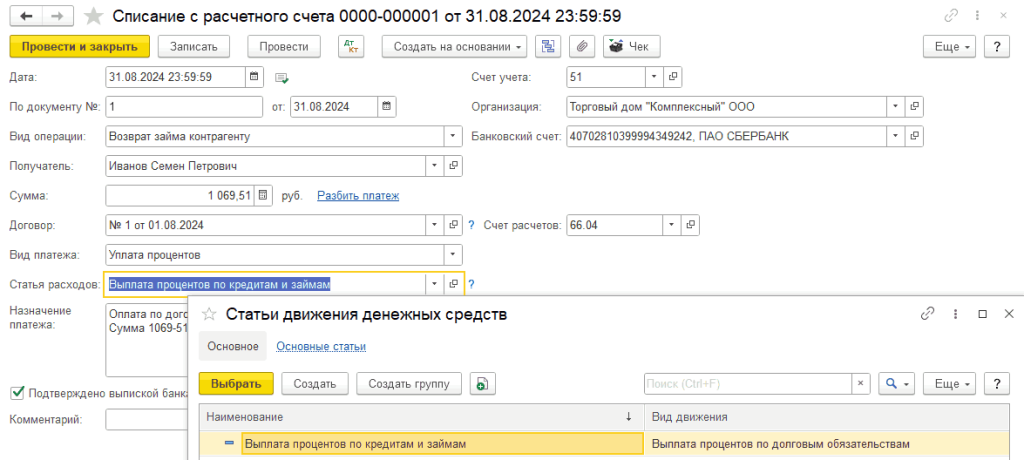Click the document structure icon in toolbar
The height and width of the screenshot is (460, 1024).
click(x=548, y=47)
